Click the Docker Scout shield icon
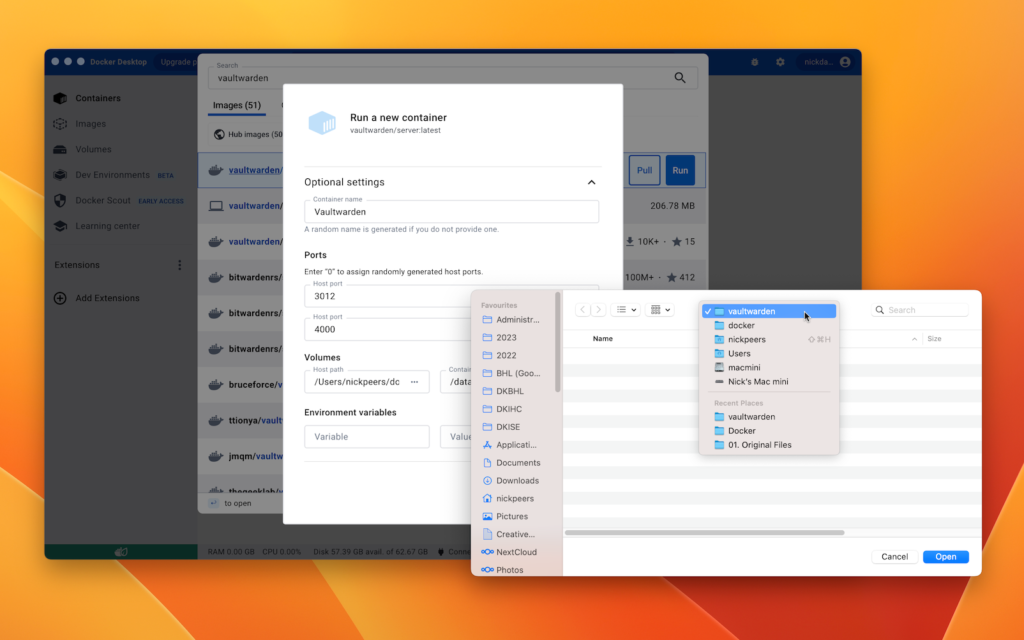 tap(60, 200)
